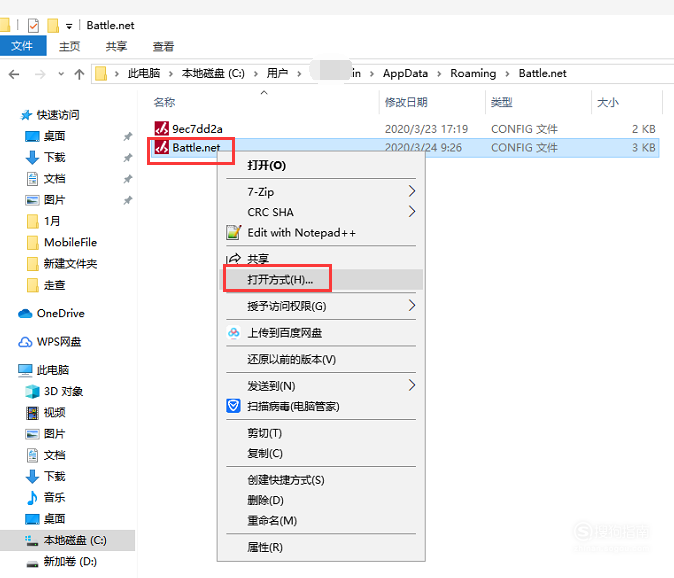This screenshot has height=578, width=674.
Task: Click the OneDrive cloud icon
Action: point(25,313)
